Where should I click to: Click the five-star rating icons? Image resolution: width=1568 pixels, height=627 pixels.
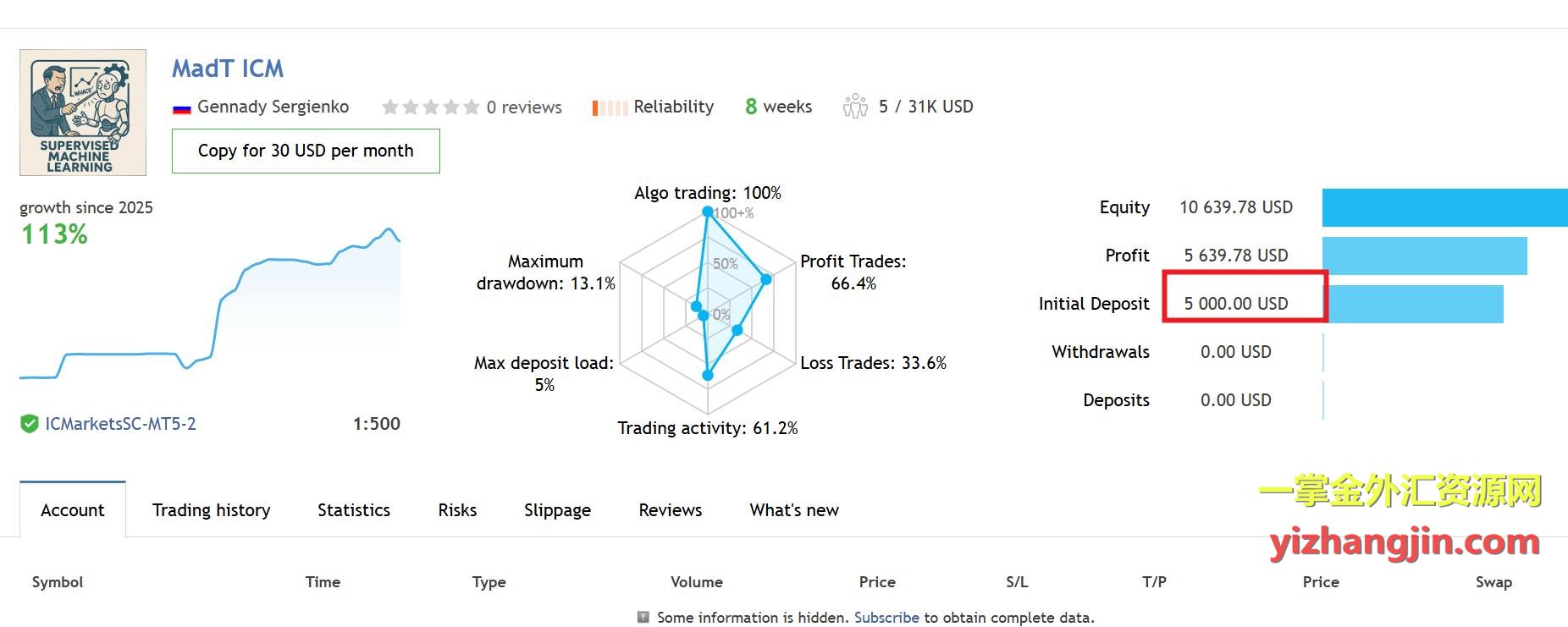point(430,107)
